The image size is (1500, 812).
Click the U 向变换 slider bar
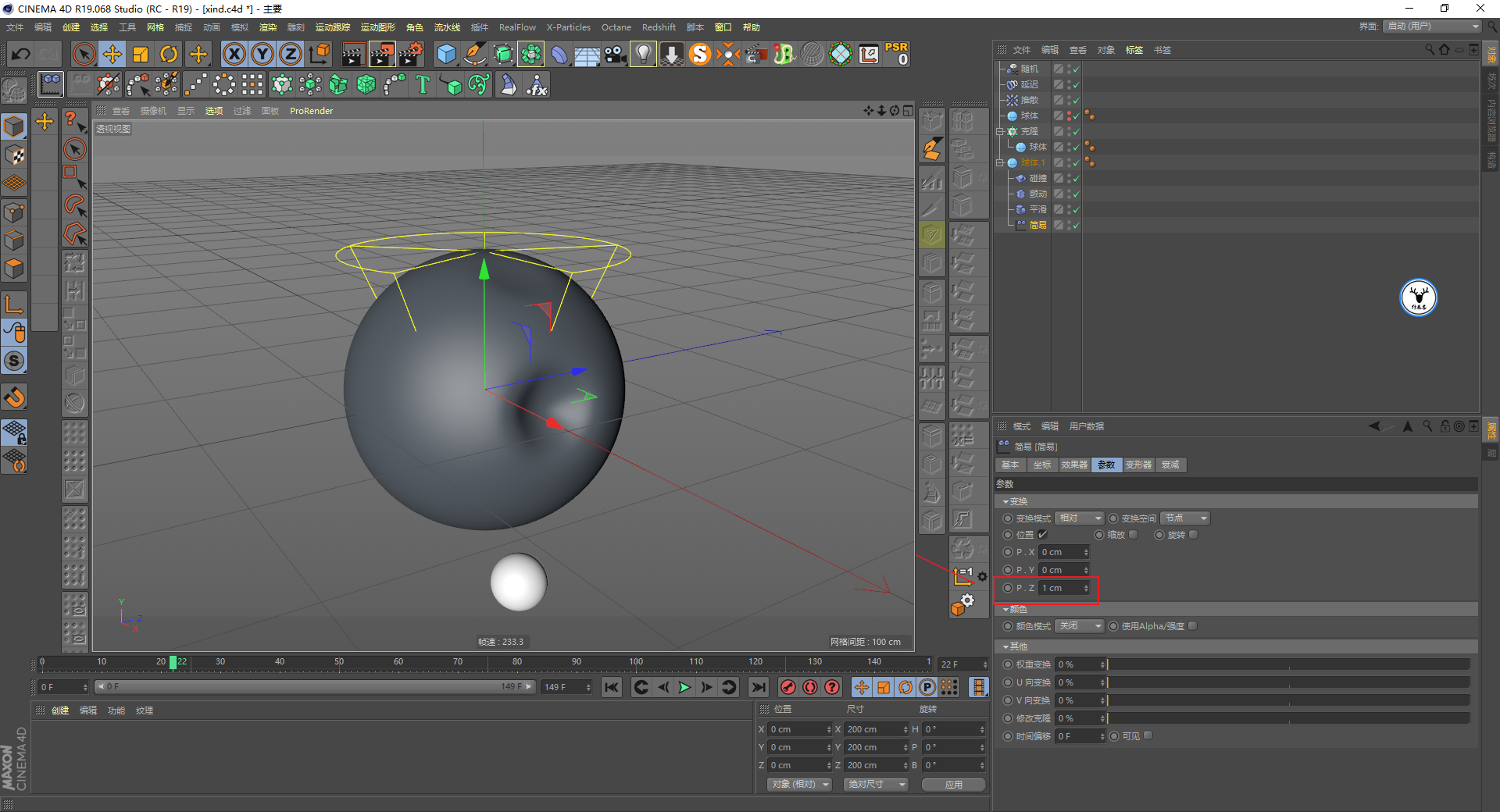click(x=1288, y=682)
